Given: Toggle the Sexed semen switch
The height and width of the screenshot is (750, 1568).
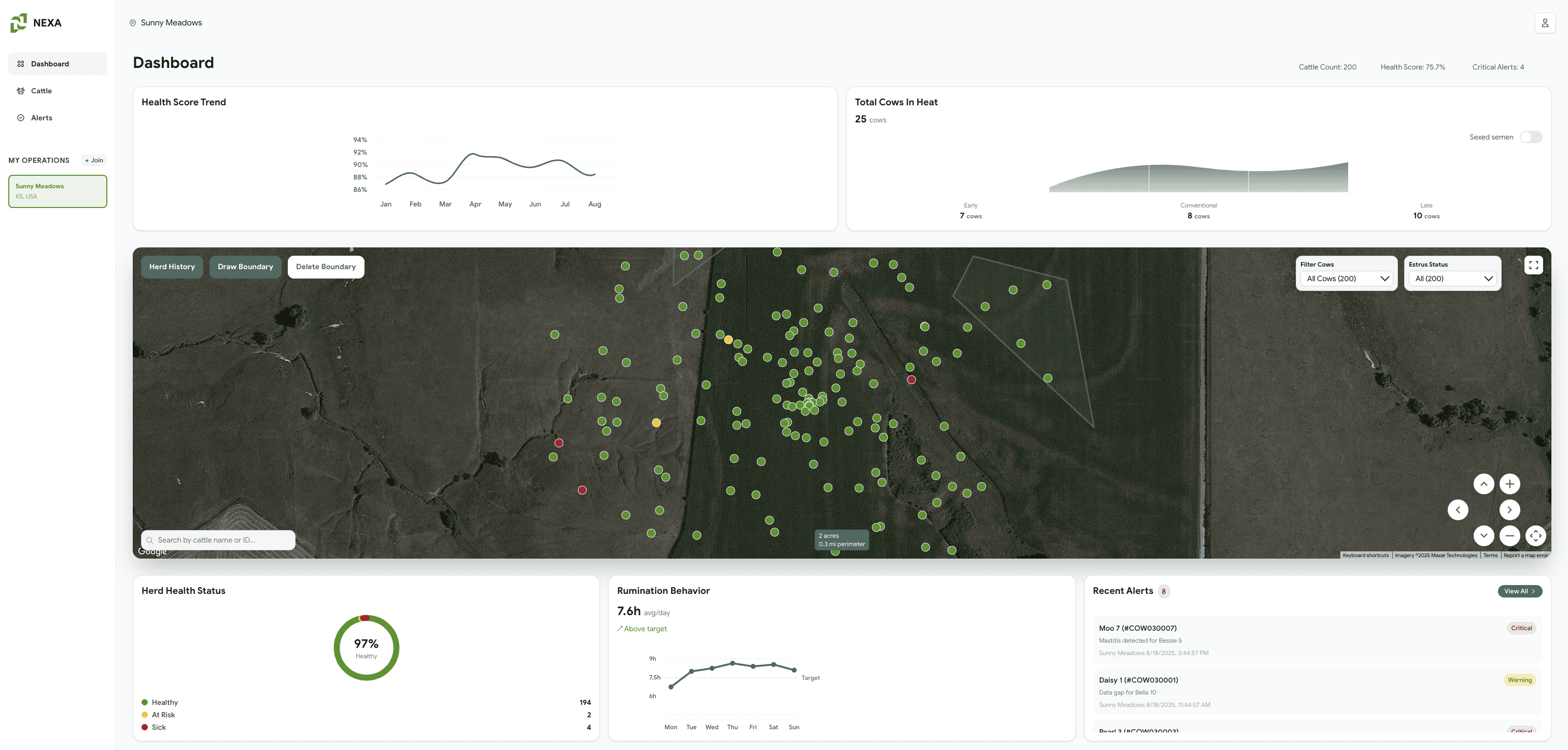Looking at the screenshot, I should click(1530, 137).
